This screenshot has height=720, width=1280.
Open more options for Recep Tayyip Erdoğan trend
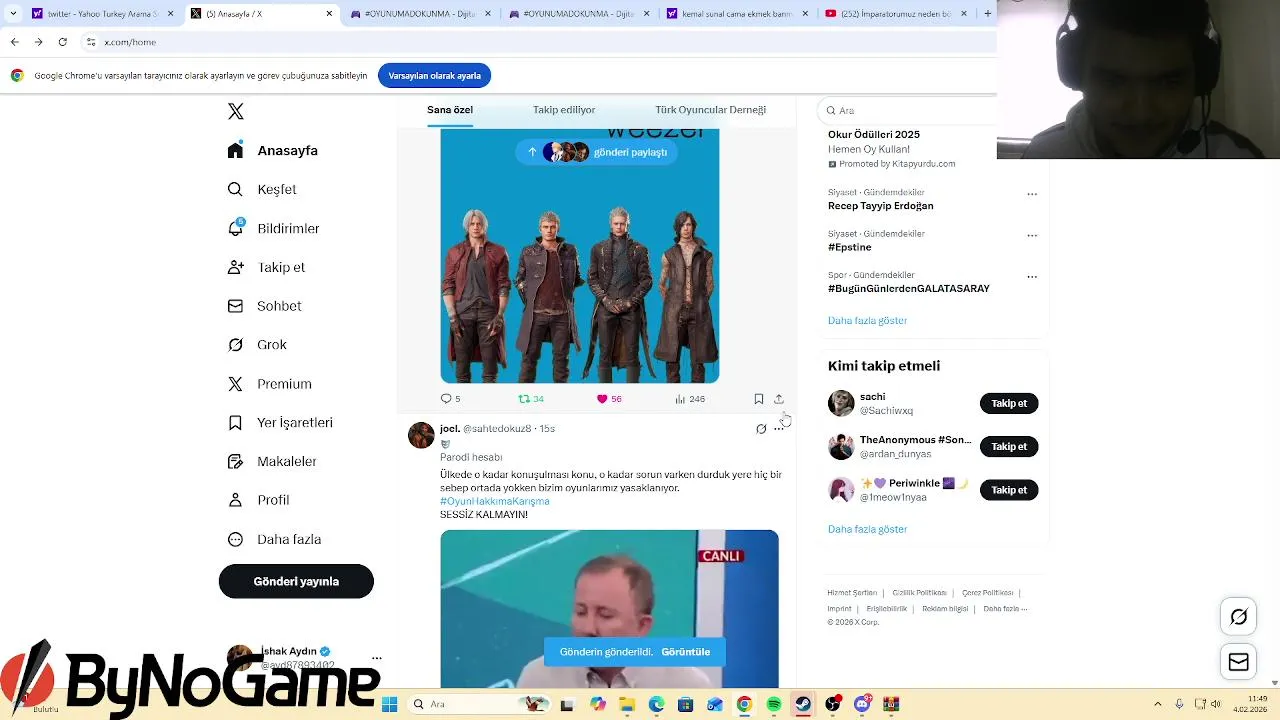point(1032,194)
